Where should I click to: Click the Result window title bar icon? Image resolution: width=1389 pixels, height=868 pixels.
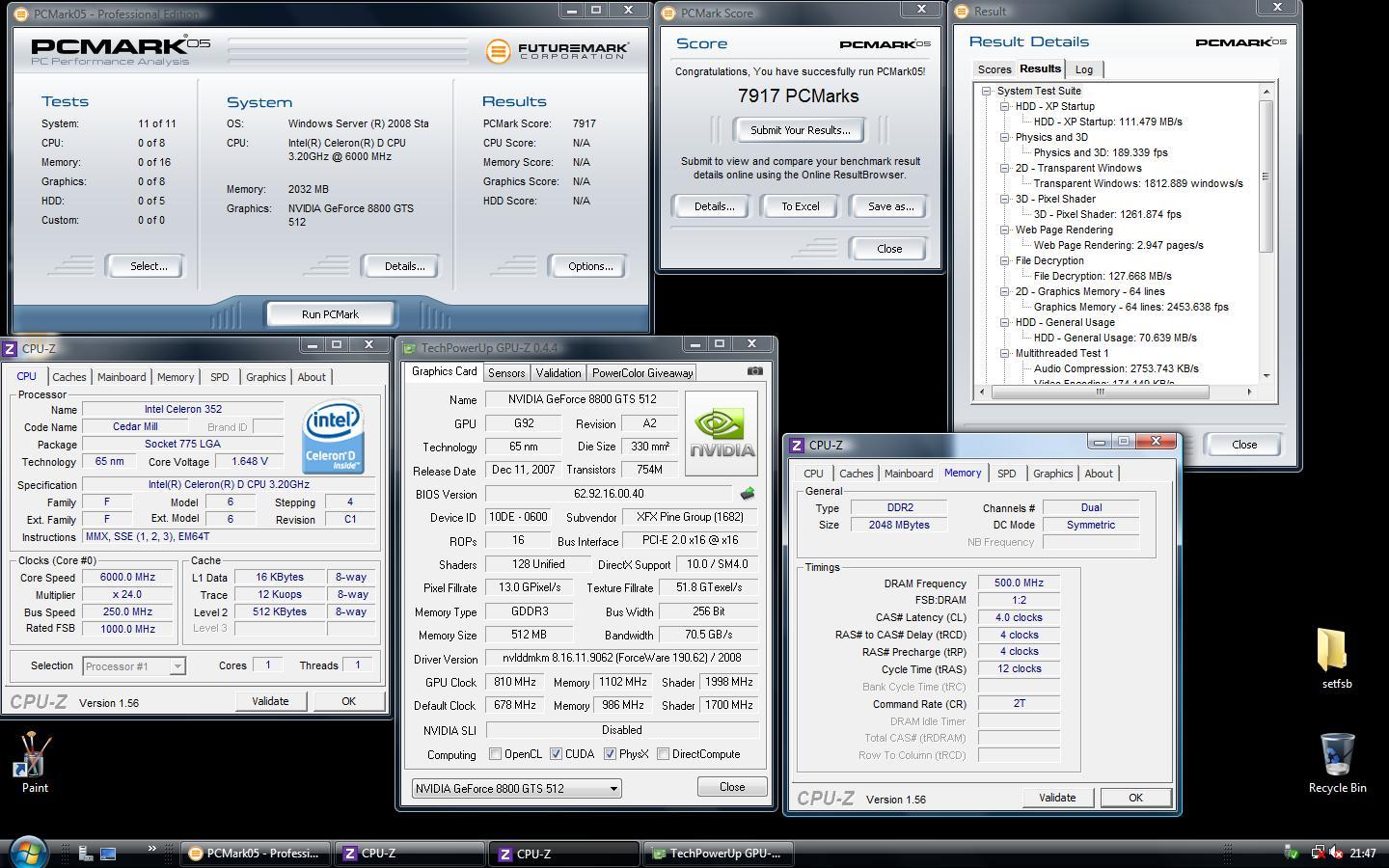pyautogui.click(x=964, y=12)
